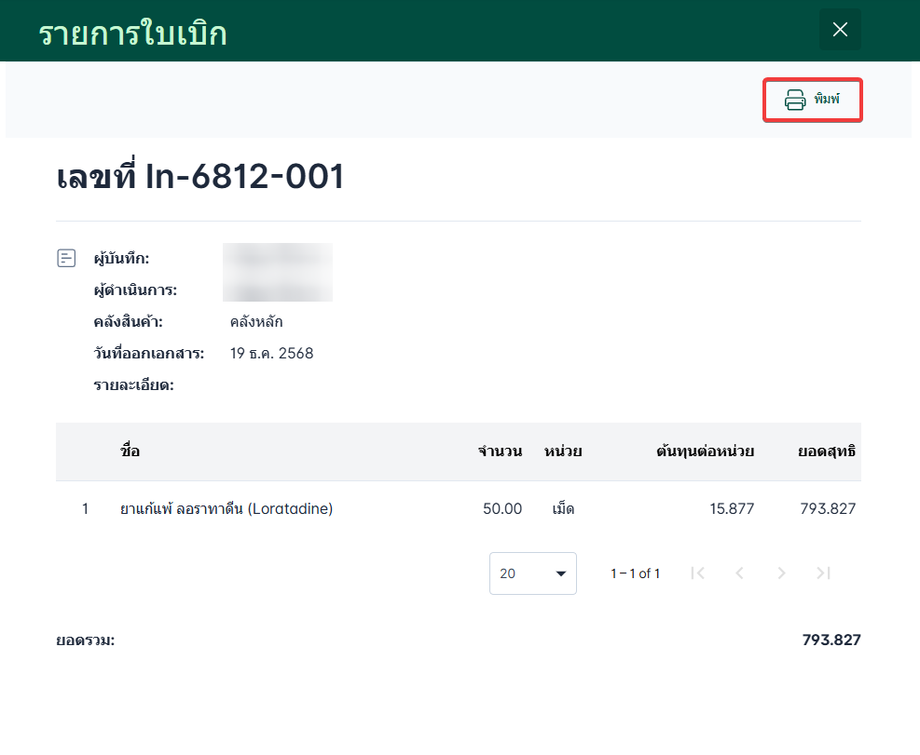Click the printer icon to print
Image resolution: width=920 pixels, height=755 pixels.
click(x=795, y=100)
